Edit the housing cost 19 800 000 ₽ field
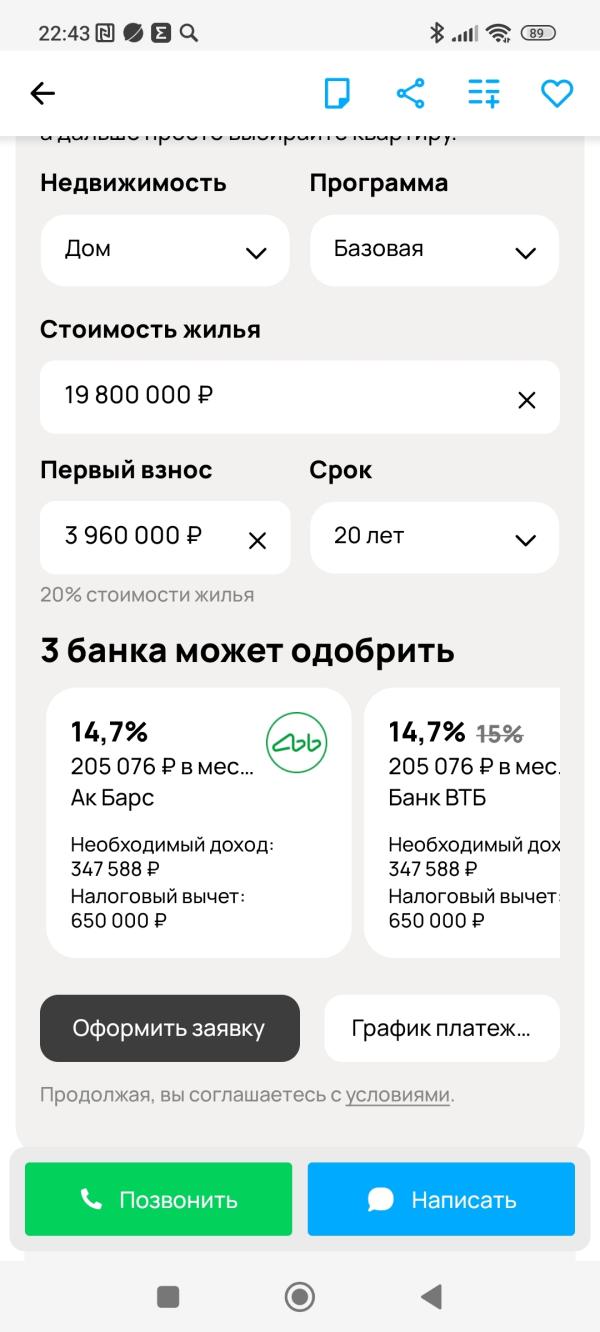The image size is (600, 1332). pyautogui.click(x=300, y=397)
